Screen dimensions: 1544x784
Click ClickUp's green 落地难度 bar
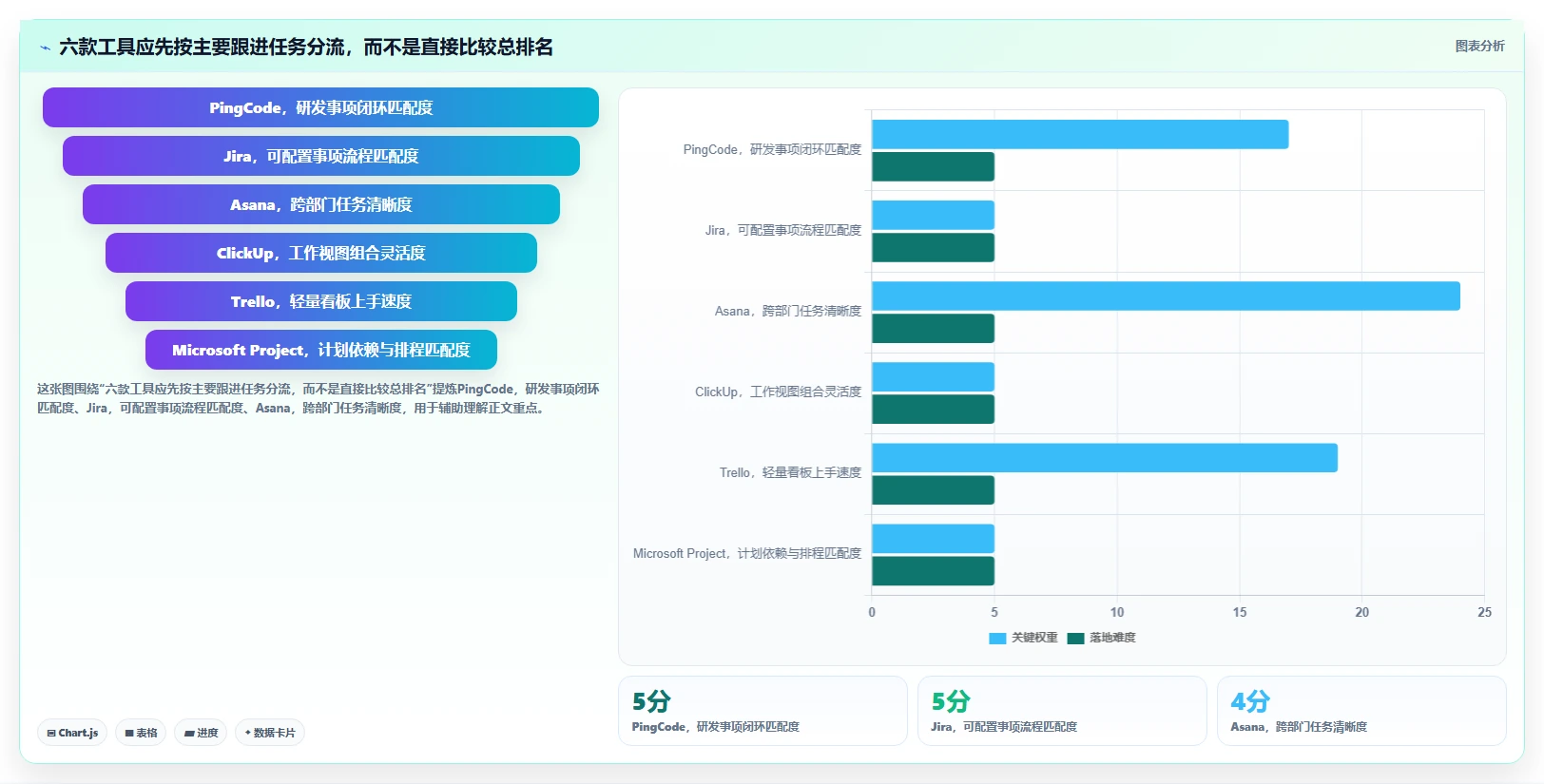tap(933, 409)
